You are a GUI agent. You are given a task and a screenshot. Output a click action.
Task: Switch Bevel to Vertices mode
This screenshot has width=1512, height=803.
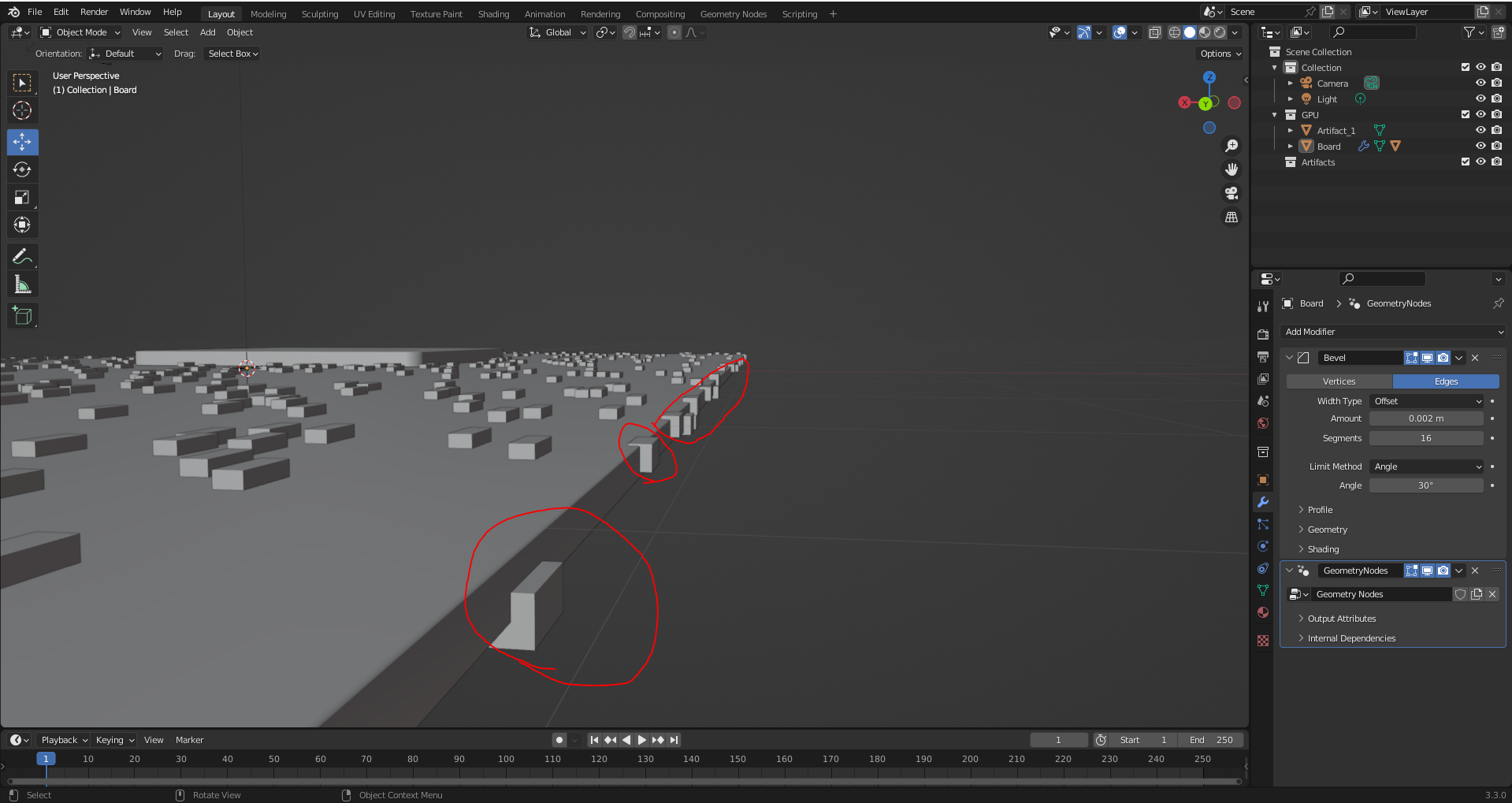point(1338,381)
